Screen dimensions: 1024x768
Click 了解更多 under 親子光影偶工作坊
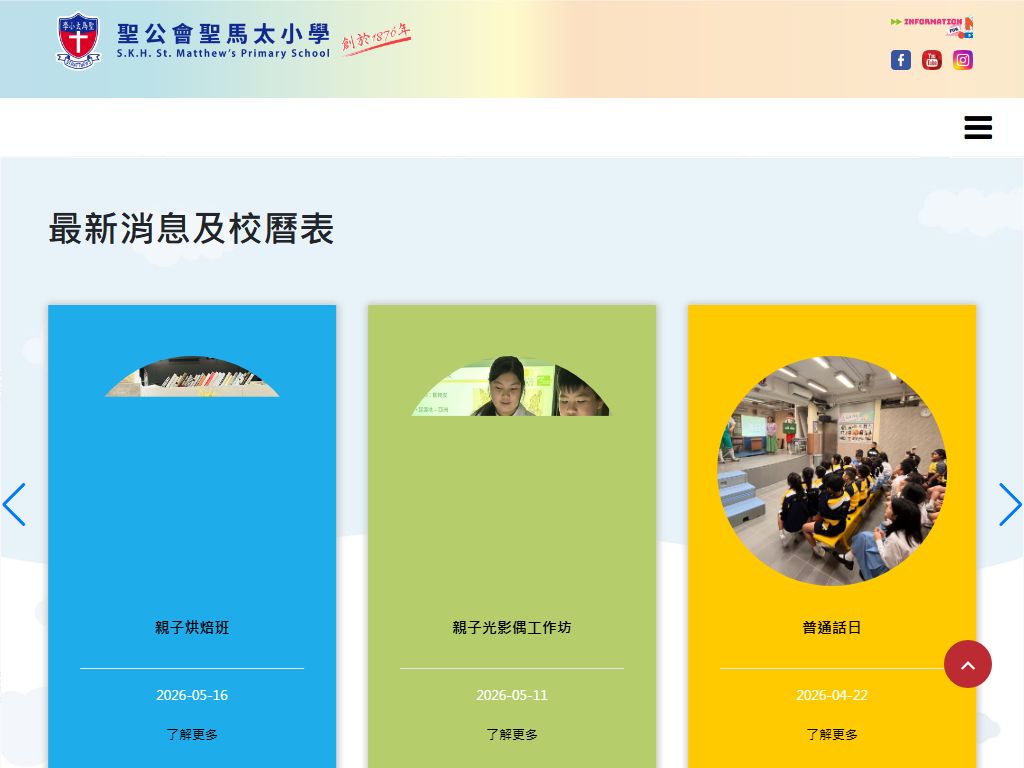512,734
